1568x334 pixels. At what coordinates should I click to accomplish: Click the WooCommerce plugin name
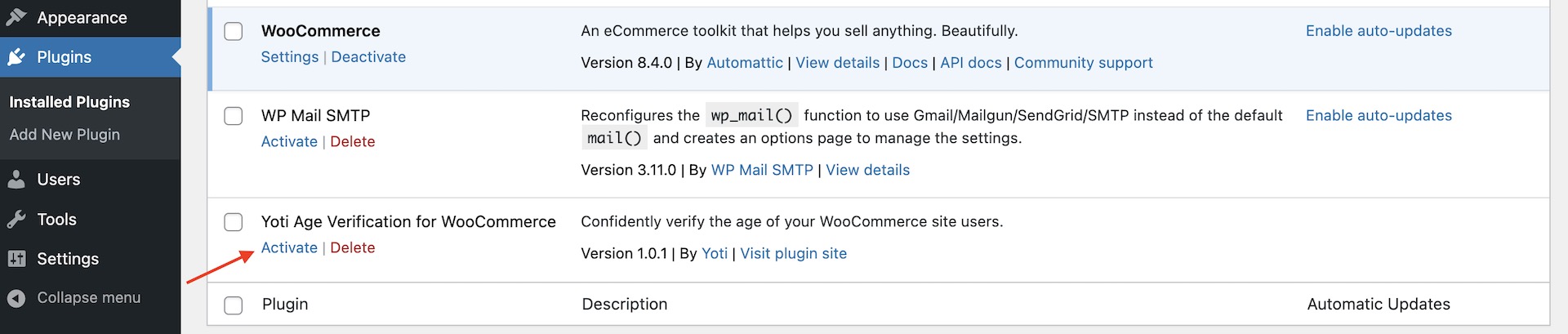(321, 31)
